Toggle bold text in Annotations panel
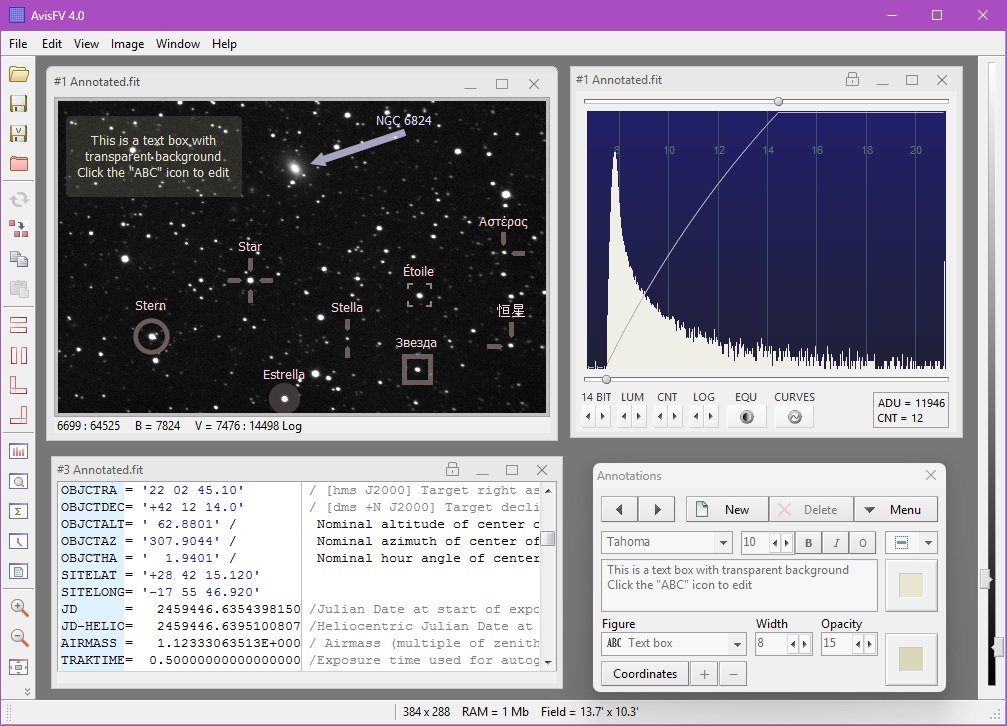 (808, 542)
